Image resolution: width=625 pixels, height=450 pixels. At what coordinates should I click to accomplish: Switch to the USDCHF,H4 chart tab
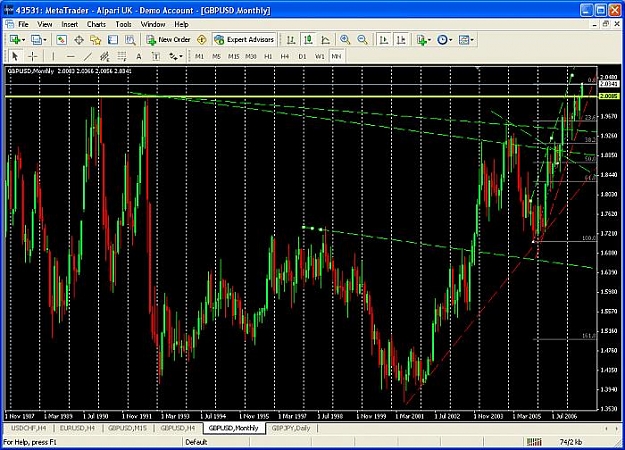(x=29, y=428)
